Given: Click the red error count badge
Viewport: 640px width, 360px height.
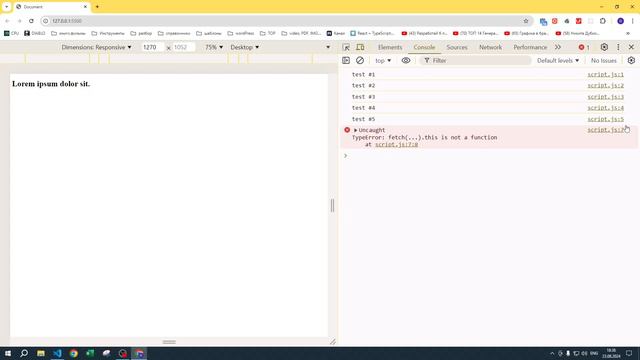Looking at the screenshot, I should pos(584,47).
